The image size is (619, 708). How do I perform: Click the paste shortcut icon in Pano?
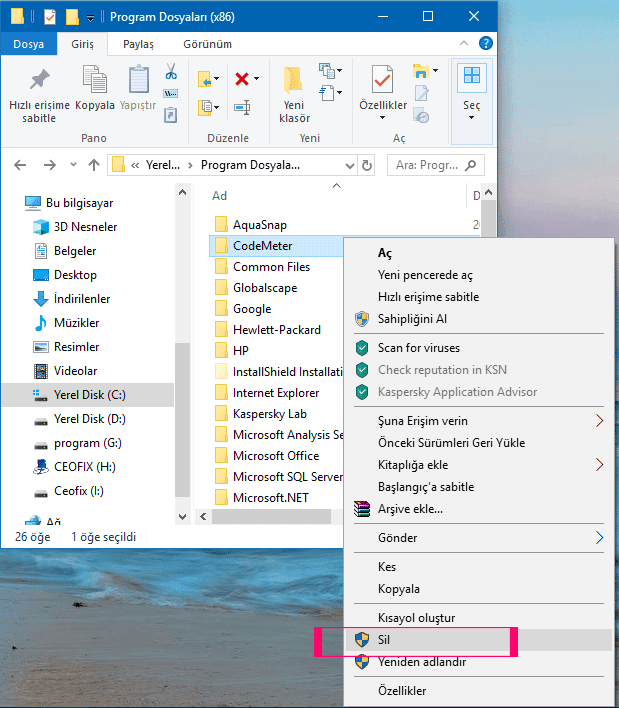171,115
